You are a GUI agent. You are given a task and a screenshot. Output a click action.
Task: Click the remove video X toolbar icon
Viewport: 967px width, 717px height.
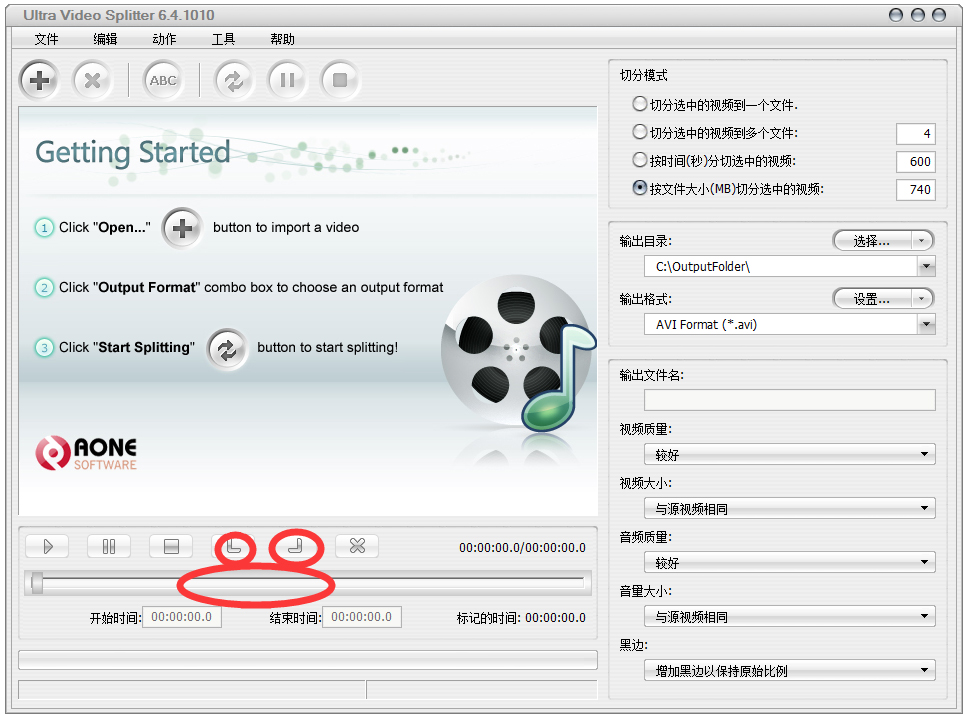[92, 81]
